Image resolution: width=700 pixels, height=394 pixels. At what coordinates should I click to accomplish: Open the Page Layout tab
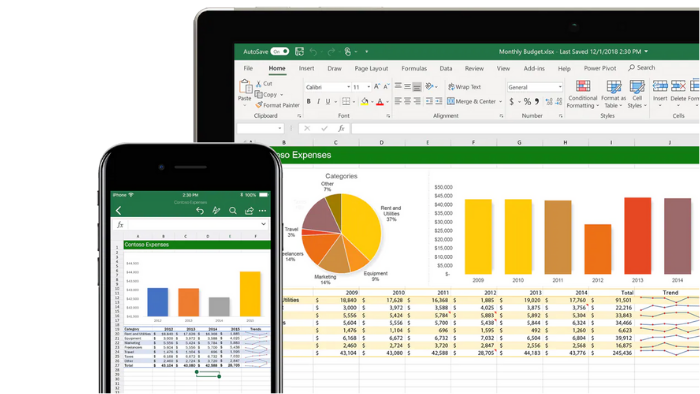[371, 68]
